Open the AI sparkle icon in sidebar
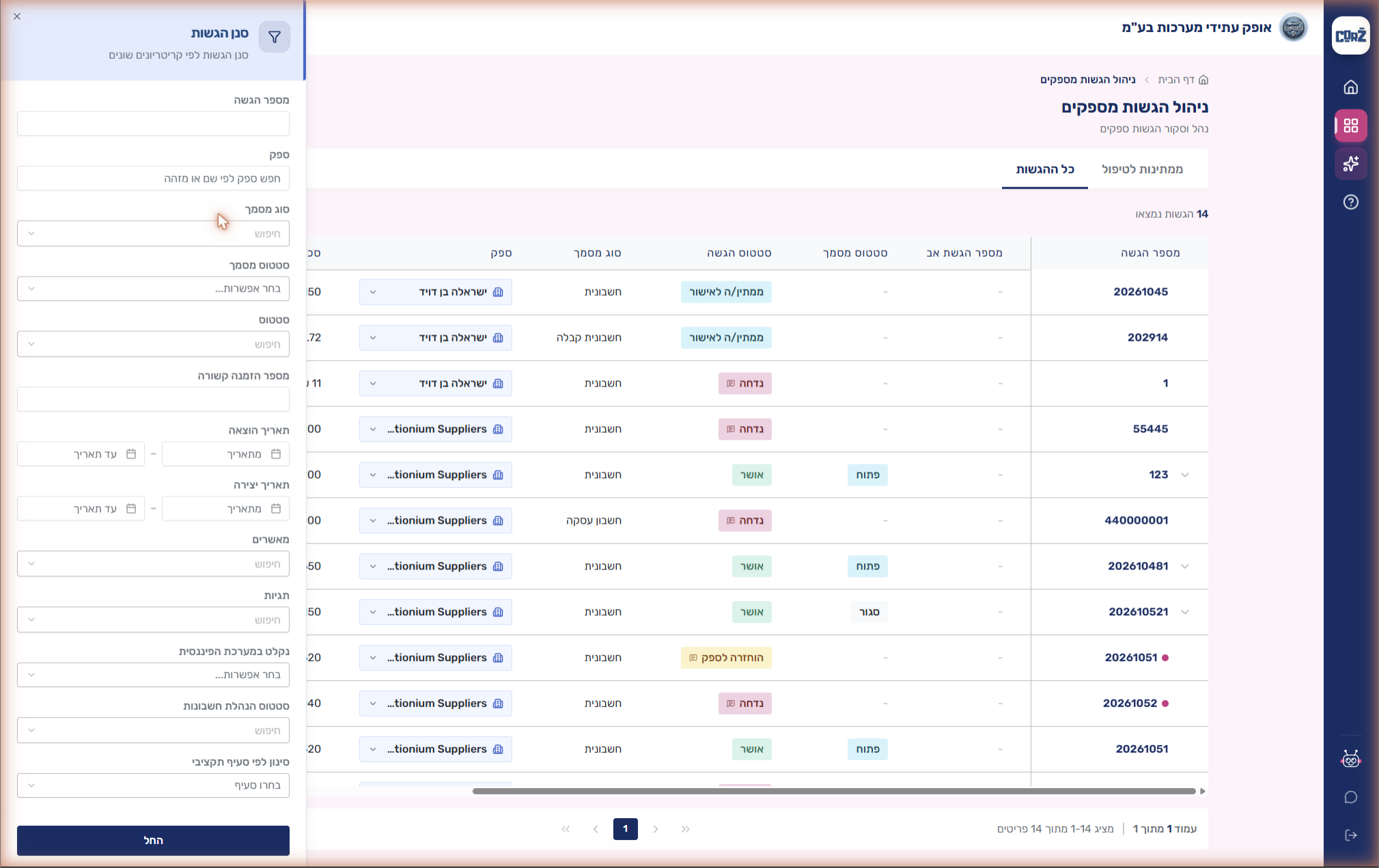1379x868 pixels. pyautogui.click(x=1350, y=164)
